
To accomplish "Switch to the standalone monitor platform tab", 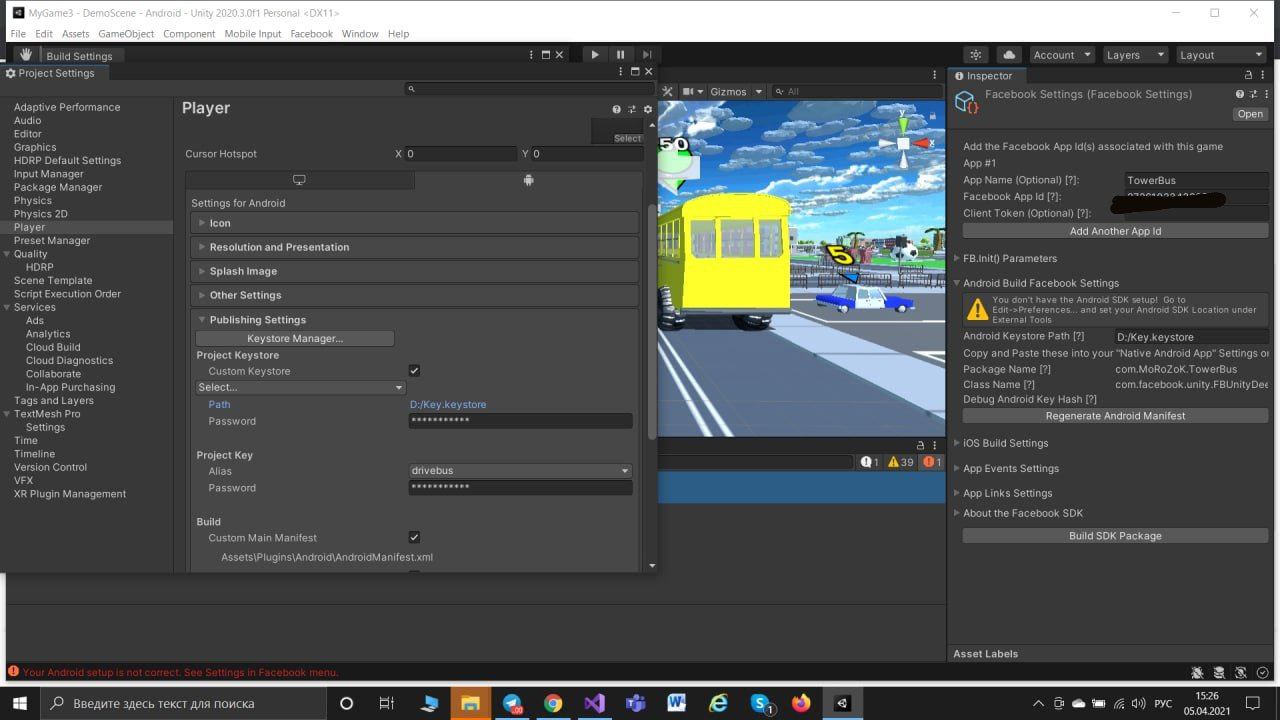I will coord(299,180).
